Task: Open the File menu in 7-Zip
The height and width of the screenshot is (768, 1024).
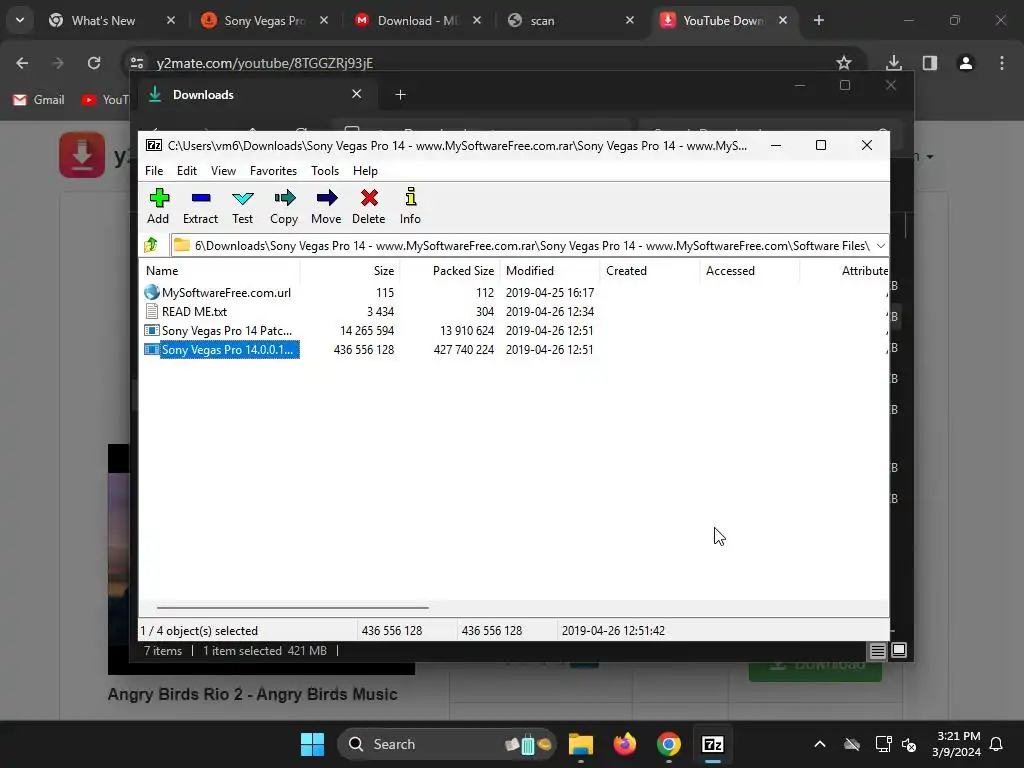Action: click(154, 170)
